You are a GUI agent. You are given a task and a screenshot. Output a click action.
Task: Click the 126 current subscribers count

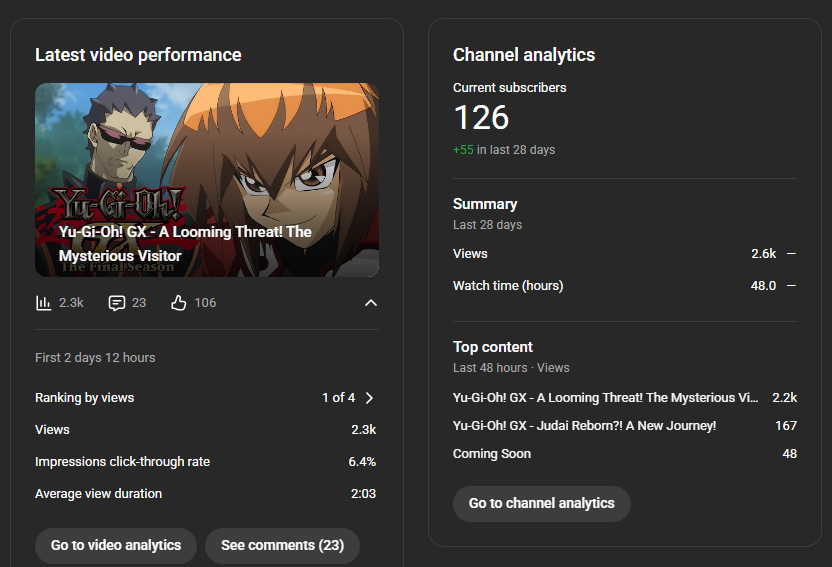click(x=481, y=117)
